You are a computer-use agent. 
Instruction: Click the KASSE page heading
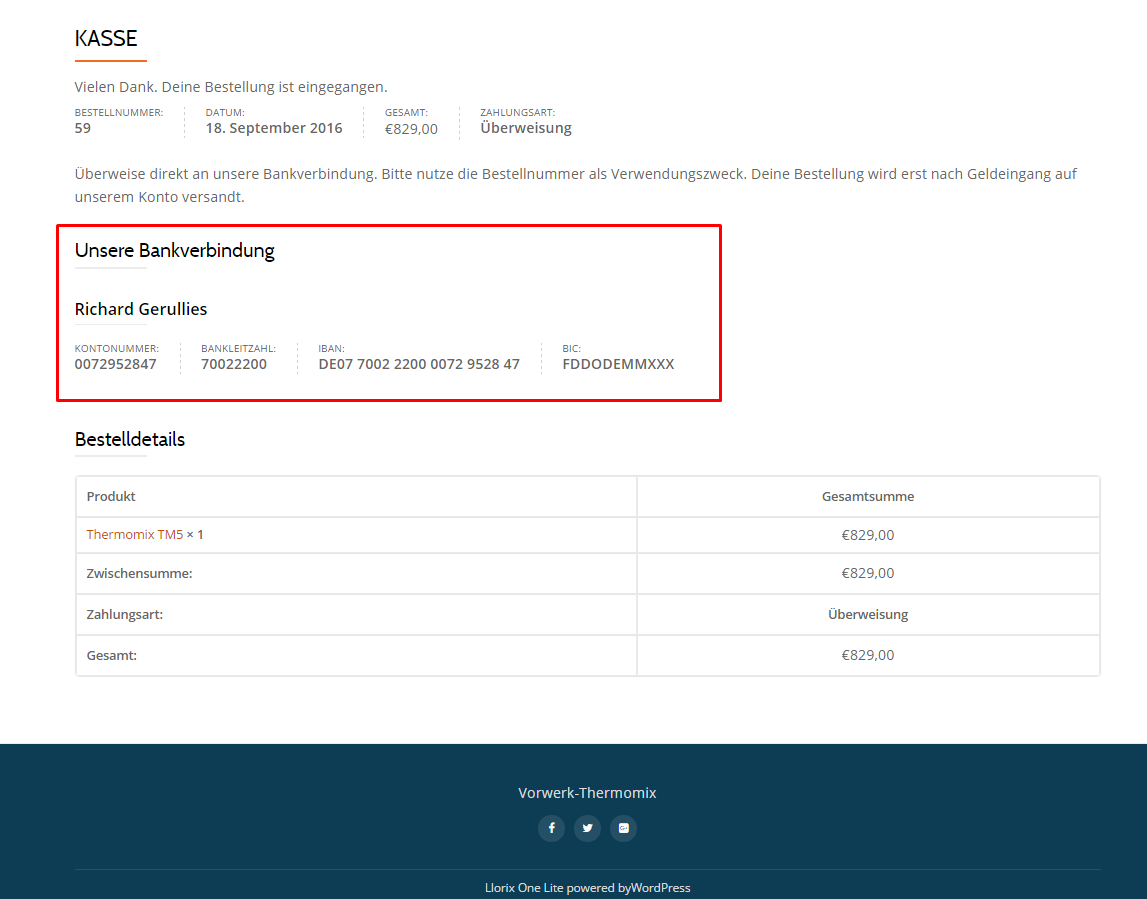tap(106, 38)
